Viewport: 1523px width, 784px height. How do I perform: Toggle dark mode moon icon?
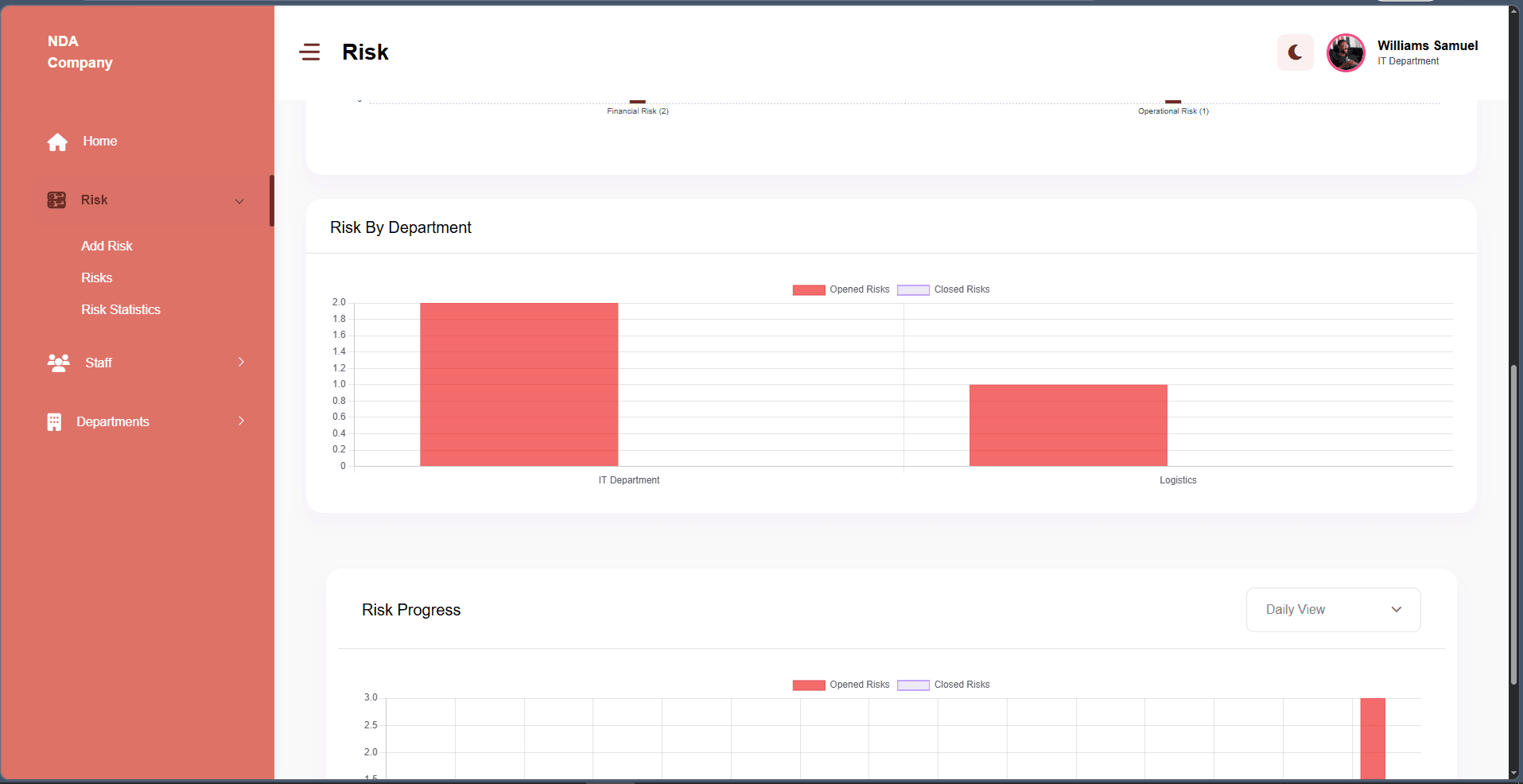tap(1295, 52)
